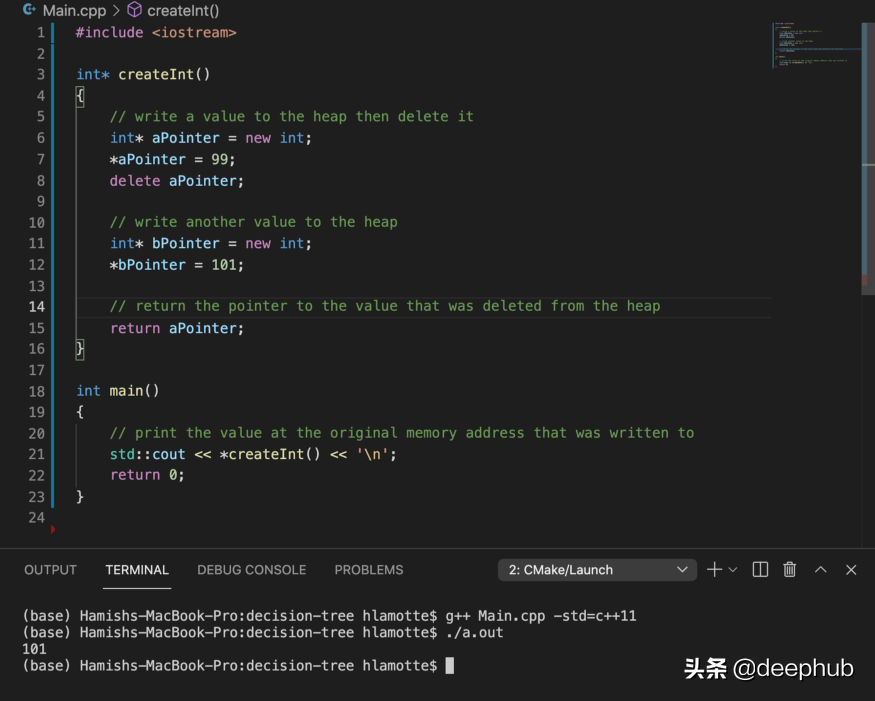Click the '101' terminal output
The image size is (875, 701).
tap(35, 649)
